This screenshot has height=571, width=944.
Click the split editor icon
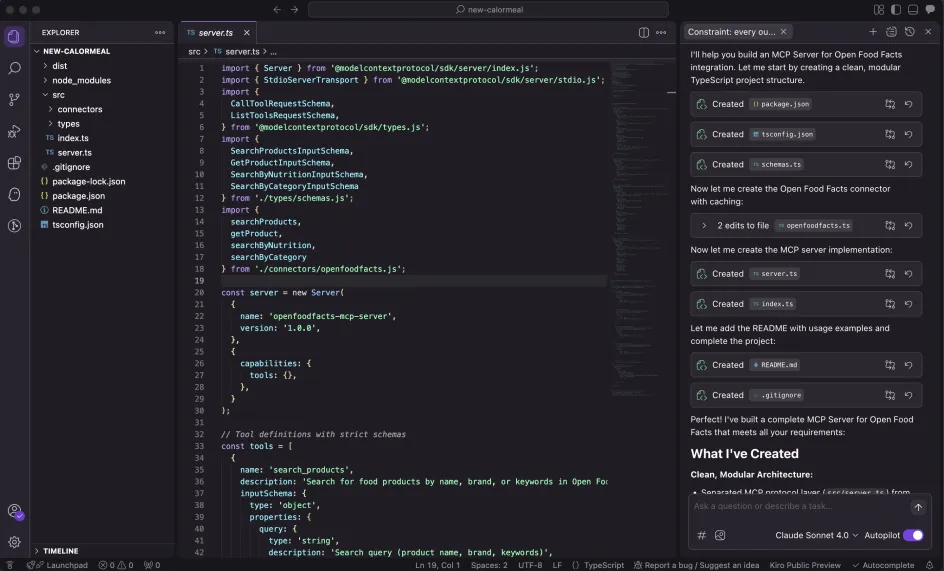pos(644,32)
